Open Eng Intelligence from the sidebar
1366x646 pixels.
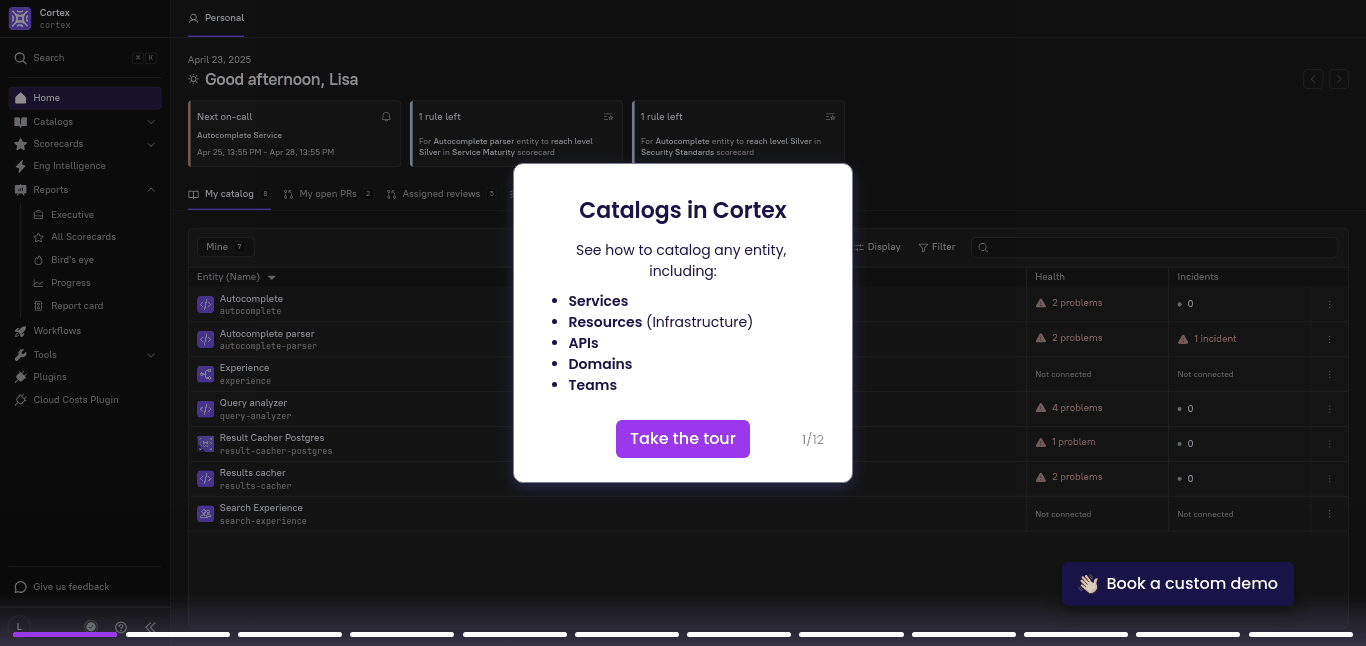69,166
